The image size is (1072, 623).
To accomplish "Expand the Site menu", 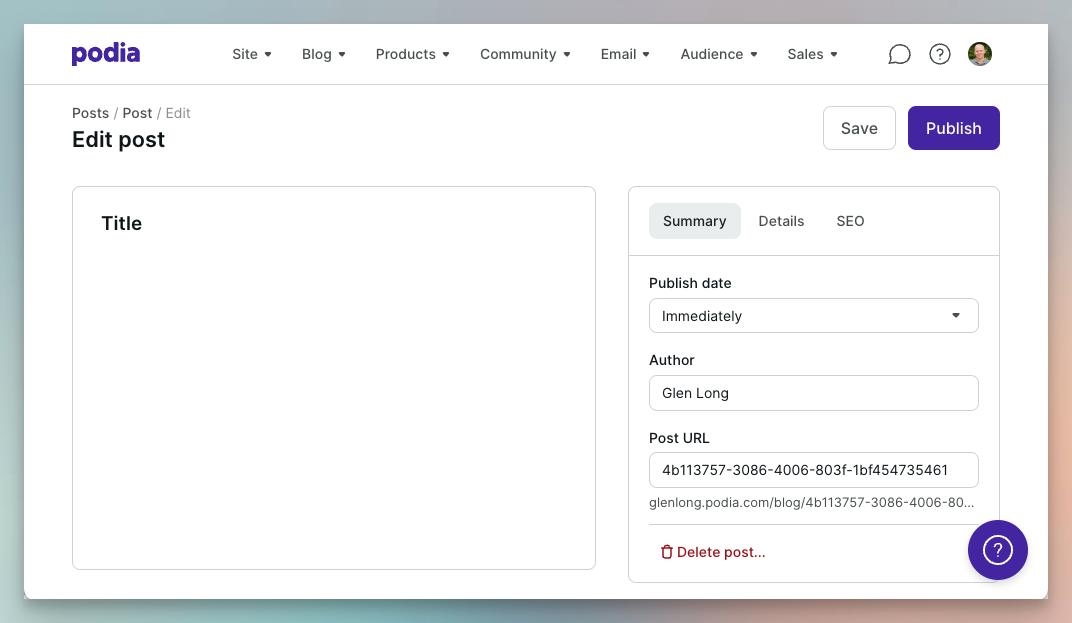I will click(252, 54).
